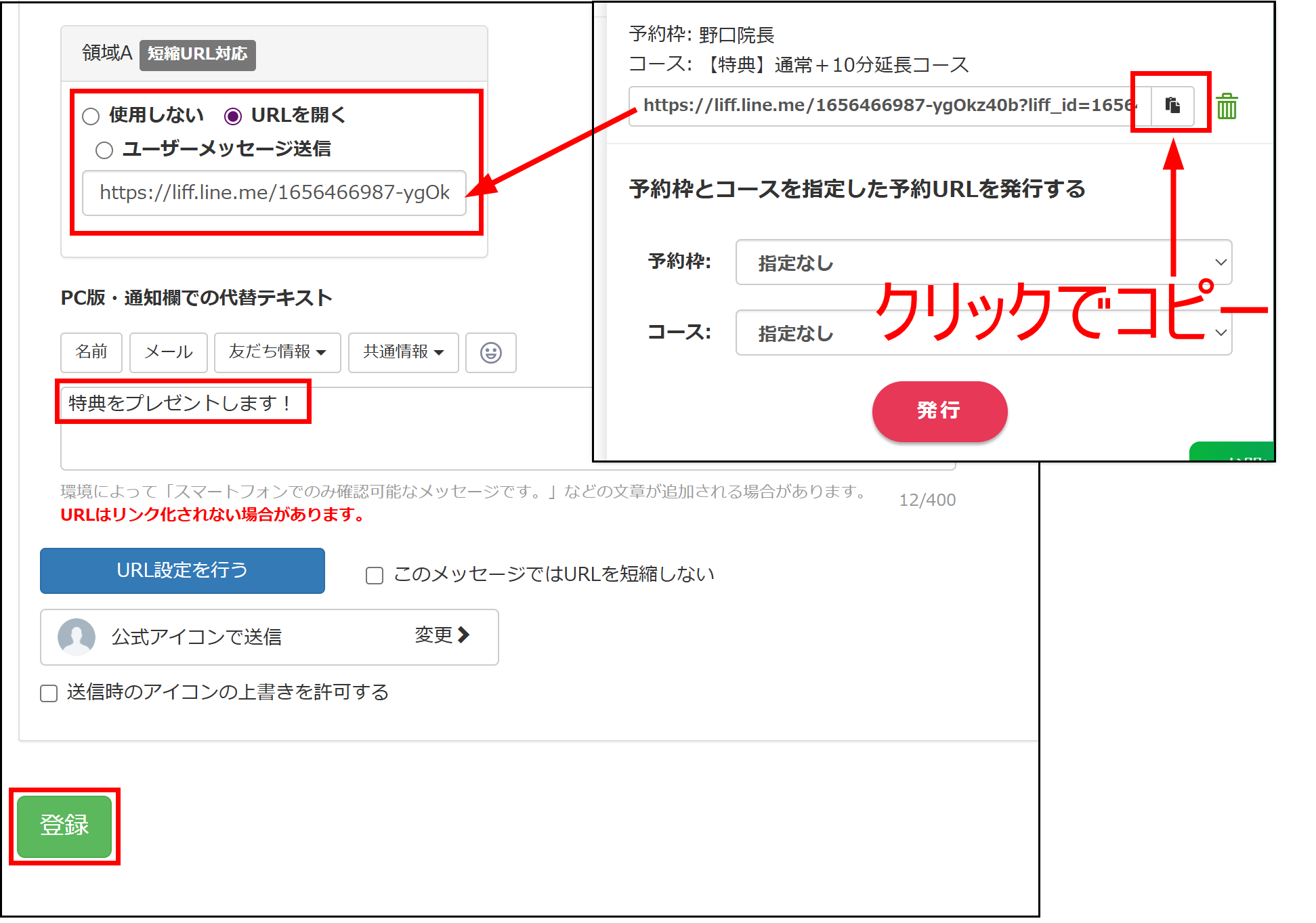Select ユーザーメッセージ送信 radio option

pyautogui.click(x=104, y=150)
